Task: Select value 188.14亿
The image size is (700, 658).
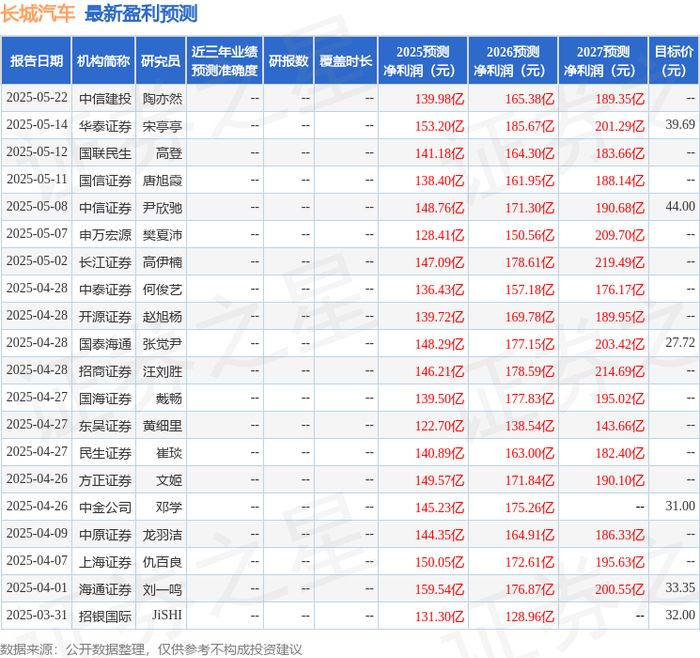Action: tap(620, 180)
